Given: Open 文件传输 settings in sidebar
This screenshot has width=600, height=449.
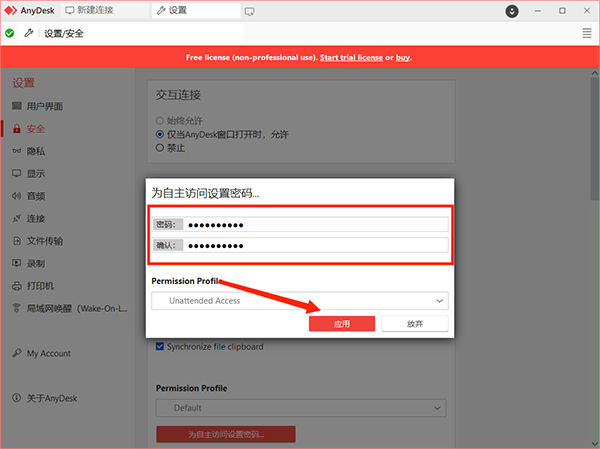Looking at the screenshot, I should [x=44, y=241].
